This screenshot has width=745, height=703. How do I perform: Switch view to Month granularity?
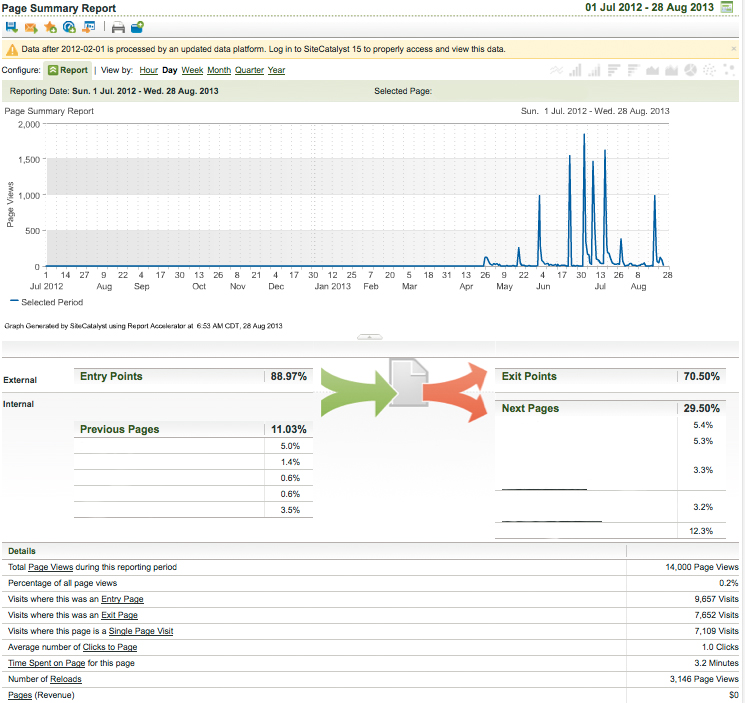219,70
